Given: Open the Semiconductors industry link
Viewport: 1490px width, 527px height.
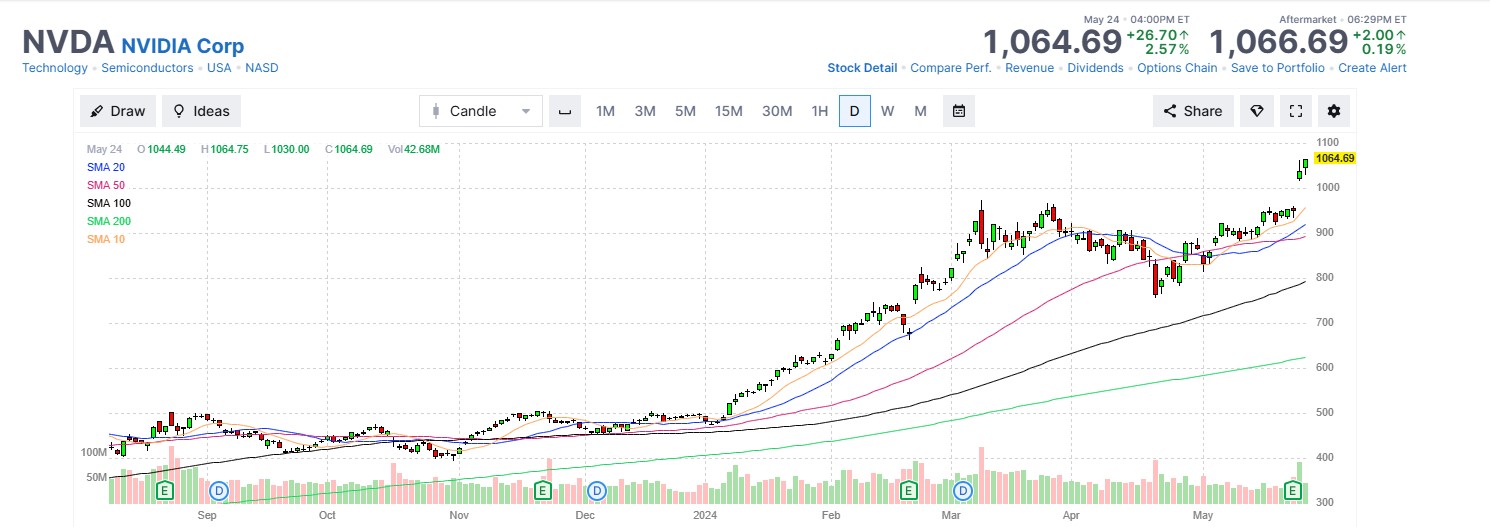Looking at the screenshot, I should point(147,68).
